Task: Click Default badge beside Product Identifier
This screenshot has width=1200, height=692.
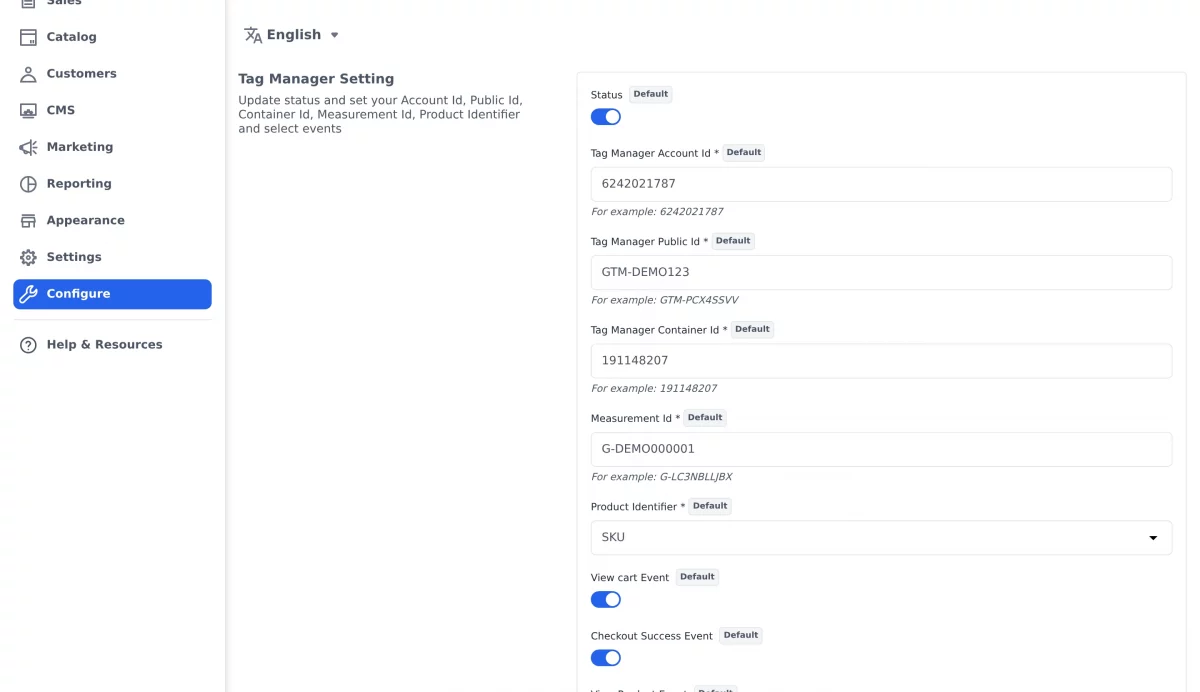Action: click(710, 506)
